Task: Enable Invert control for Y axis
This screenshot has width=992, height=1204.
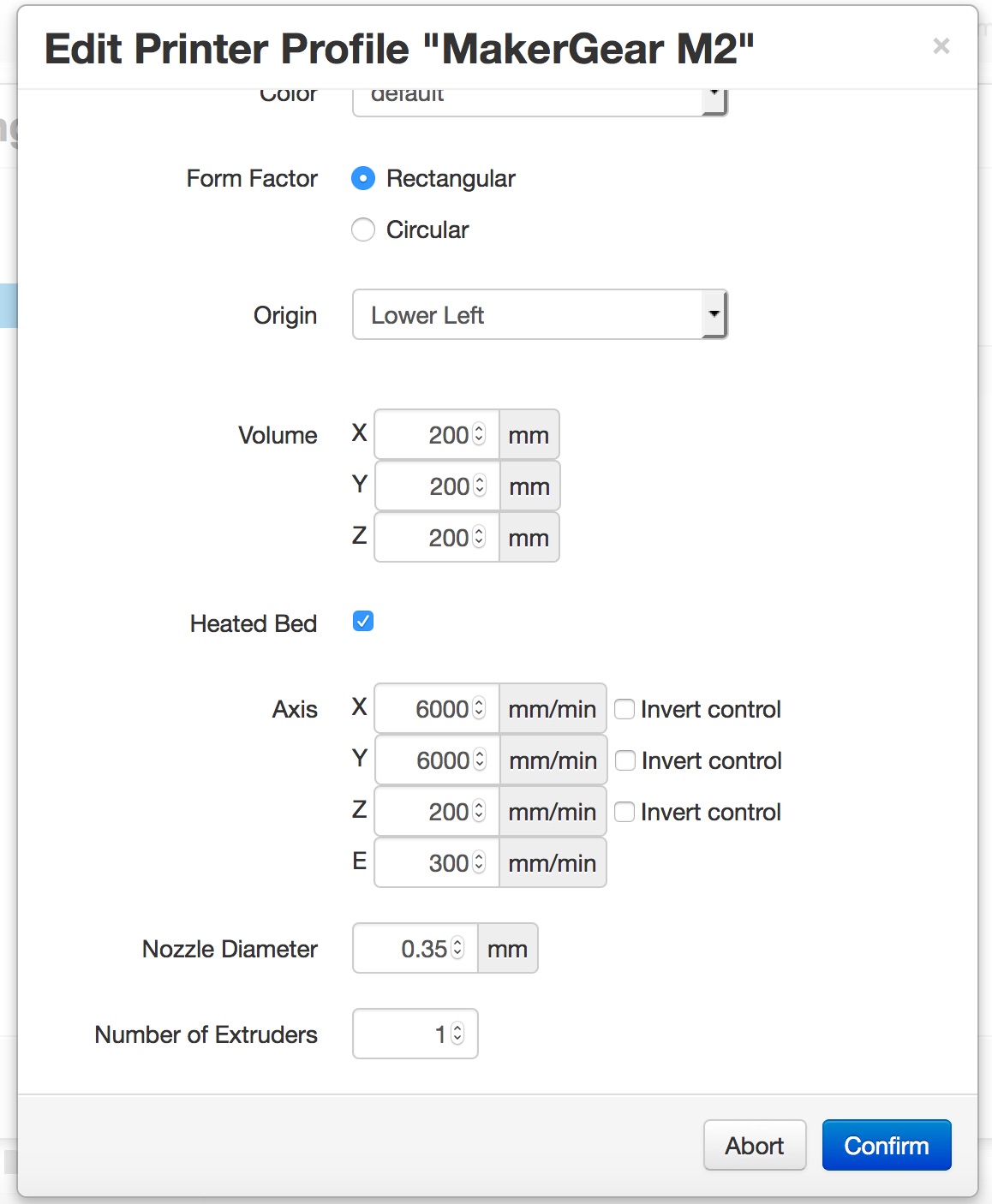Action: click(x=625, y=760)
